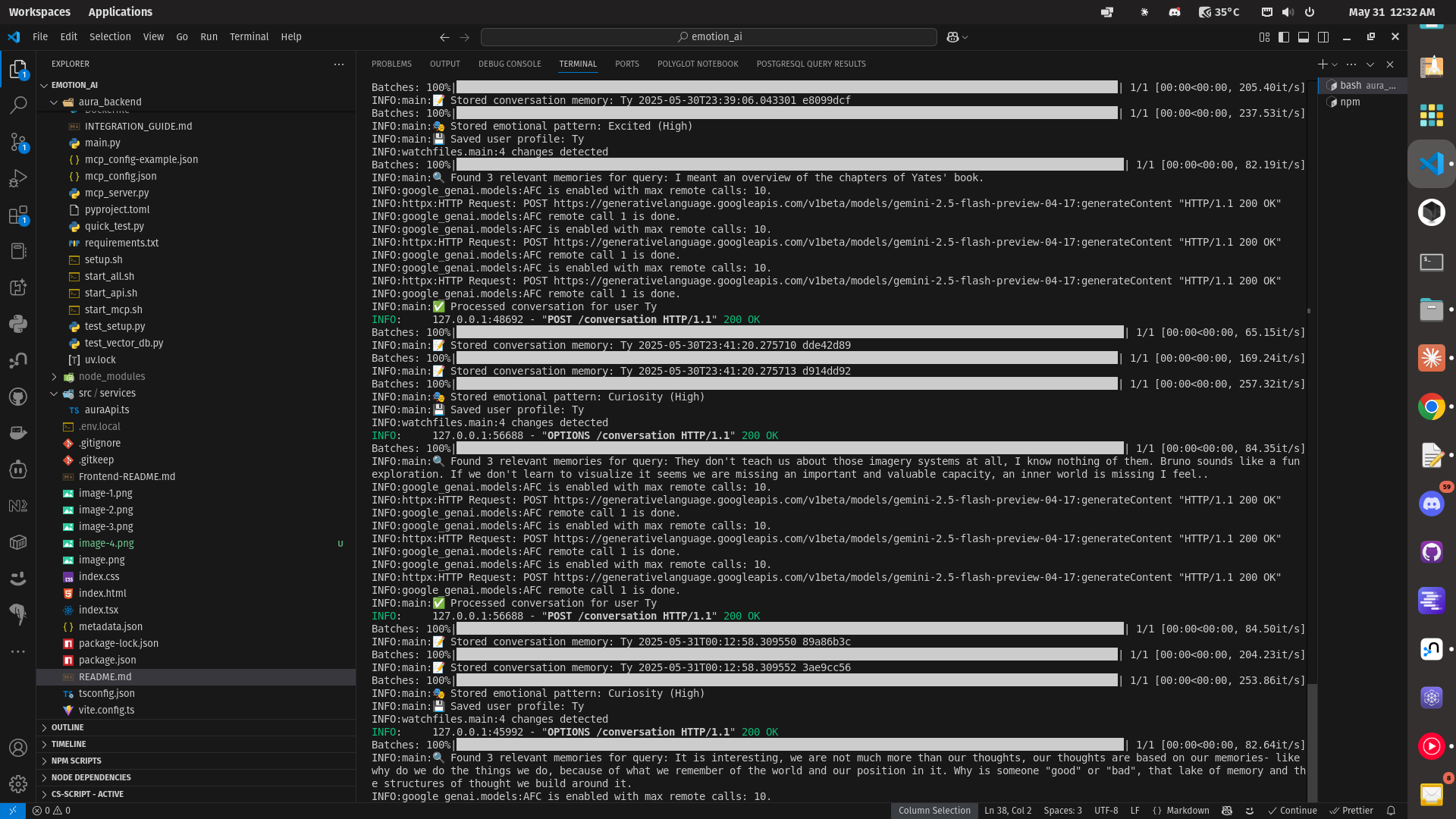Viewport: 1456px width, 819px height.
Task: Open the Accounts icon in activity bar
Action: click(18, 747)
